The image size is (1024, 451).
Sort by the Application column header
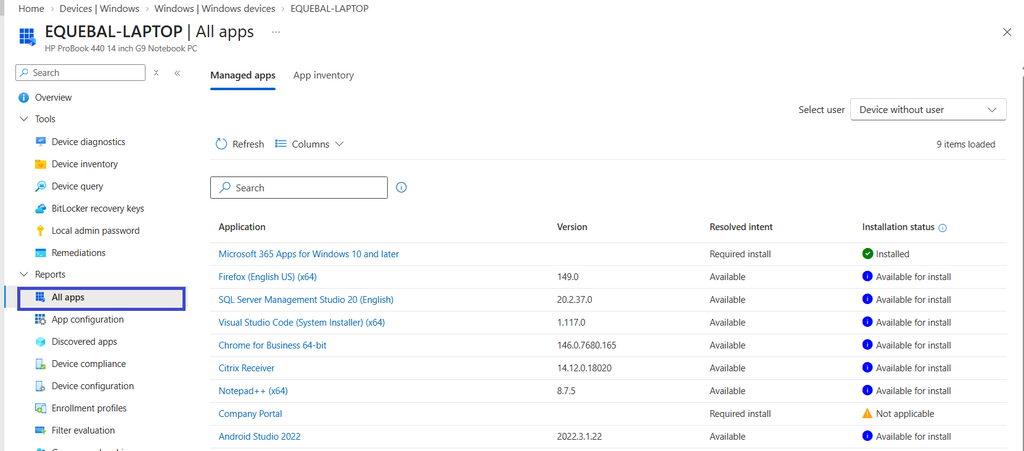(242, 227)
